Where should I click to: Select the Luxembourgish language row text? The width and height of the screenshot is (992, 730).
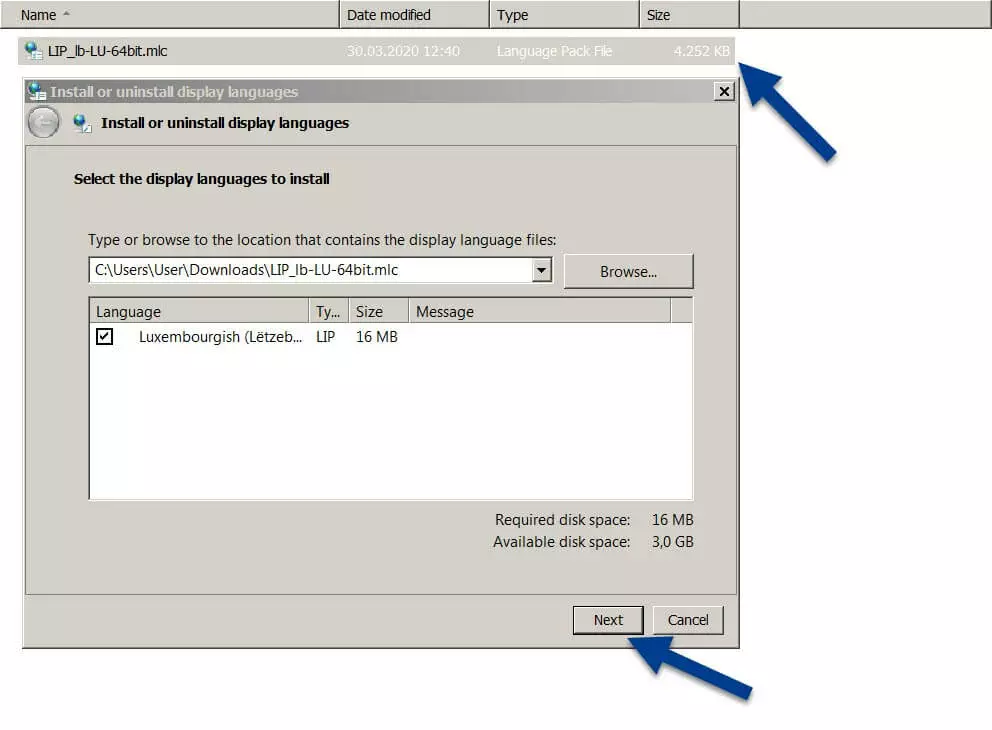[220, 337]
